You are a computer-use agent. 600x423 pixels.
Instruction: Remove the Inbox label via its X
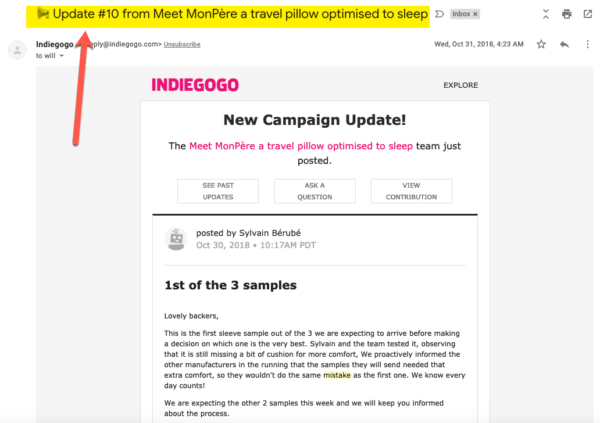coord(476,14)
